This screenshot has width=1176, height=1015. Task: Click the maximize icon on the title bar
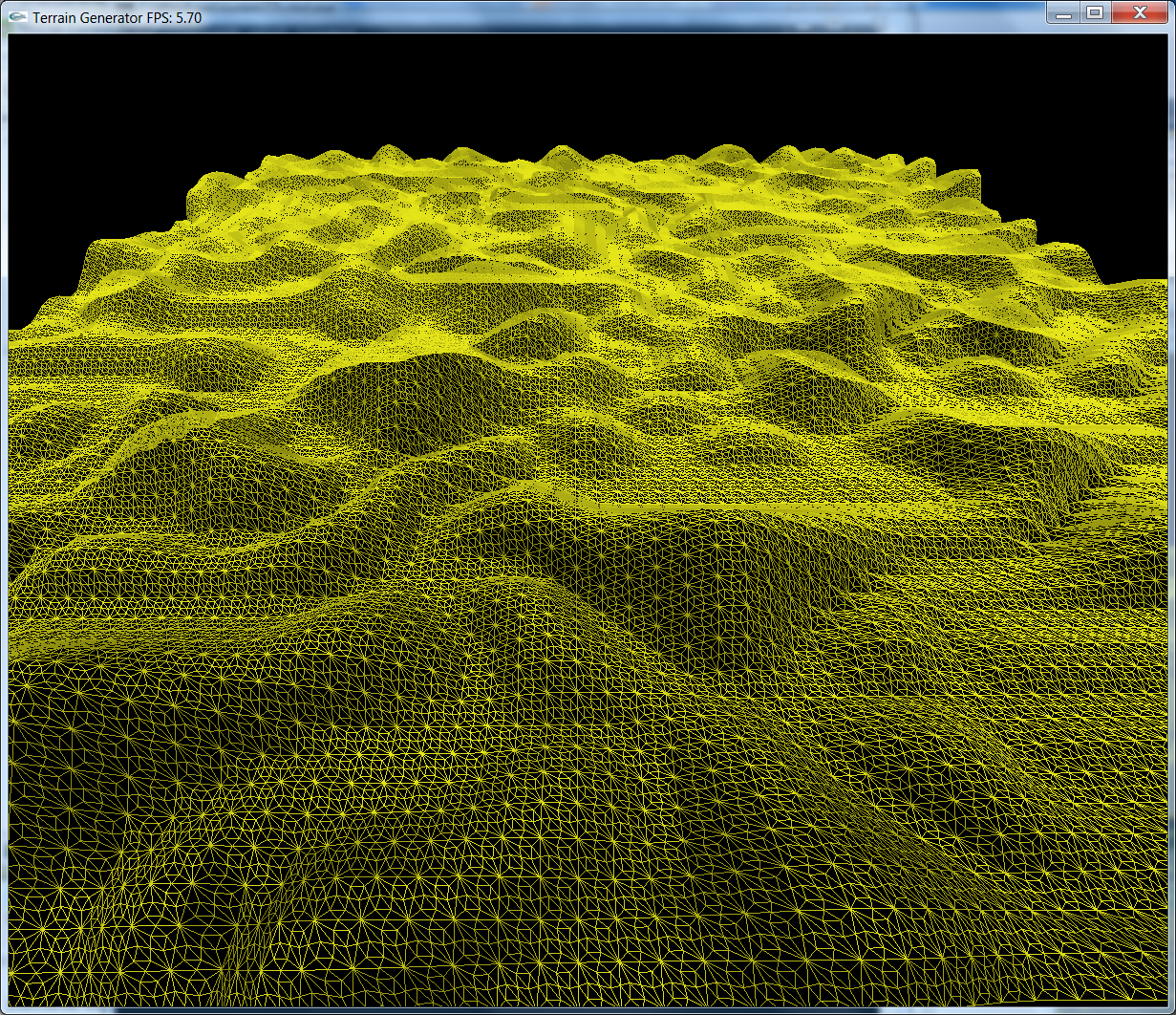1097,13
